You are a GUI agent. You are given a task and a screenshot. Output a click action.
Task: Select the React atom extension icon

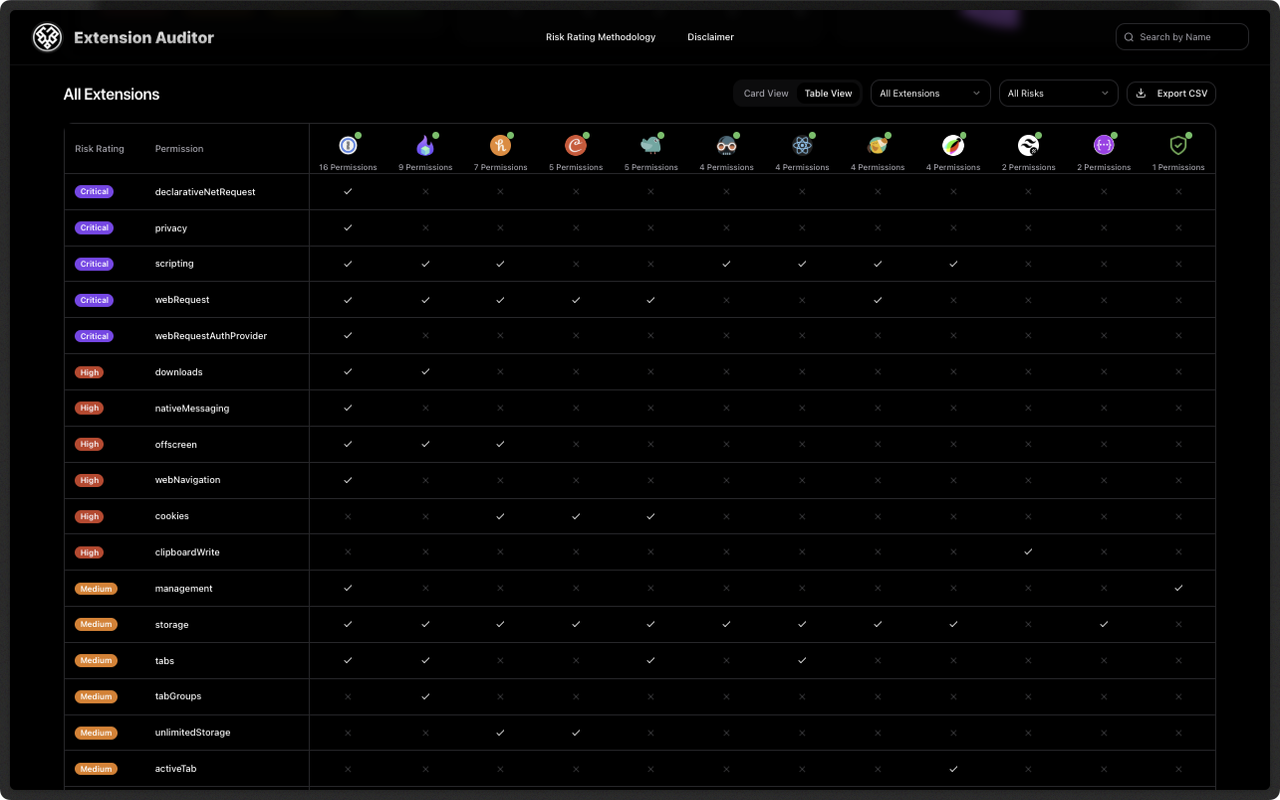802,146
